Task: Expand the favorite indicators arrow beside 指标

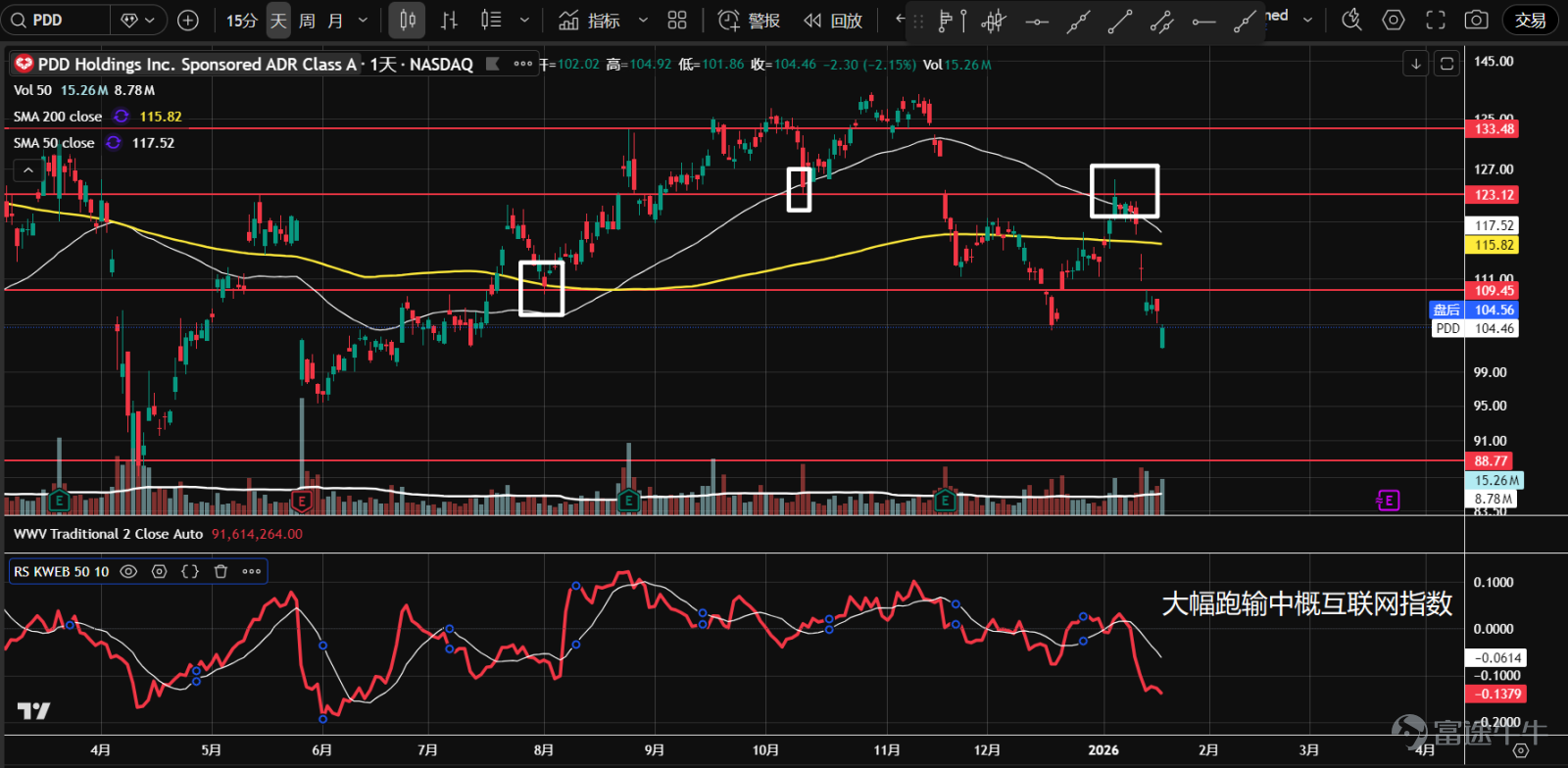Action: coord(643,20)
